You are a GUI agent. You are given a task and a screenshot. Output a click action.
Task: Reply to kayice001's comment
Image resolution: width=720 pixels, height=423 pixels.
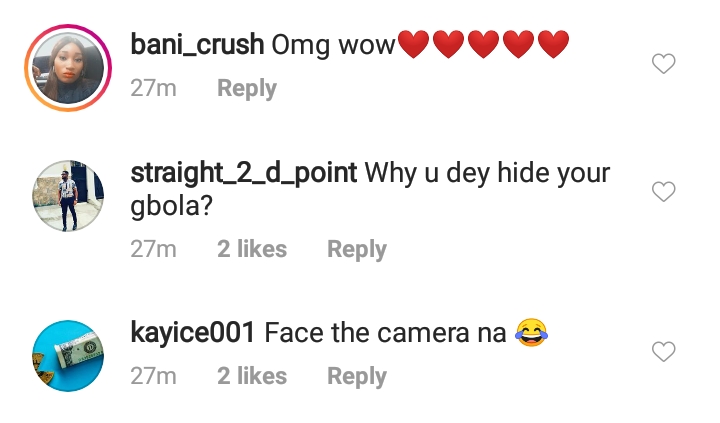click(x=357, y=376)
